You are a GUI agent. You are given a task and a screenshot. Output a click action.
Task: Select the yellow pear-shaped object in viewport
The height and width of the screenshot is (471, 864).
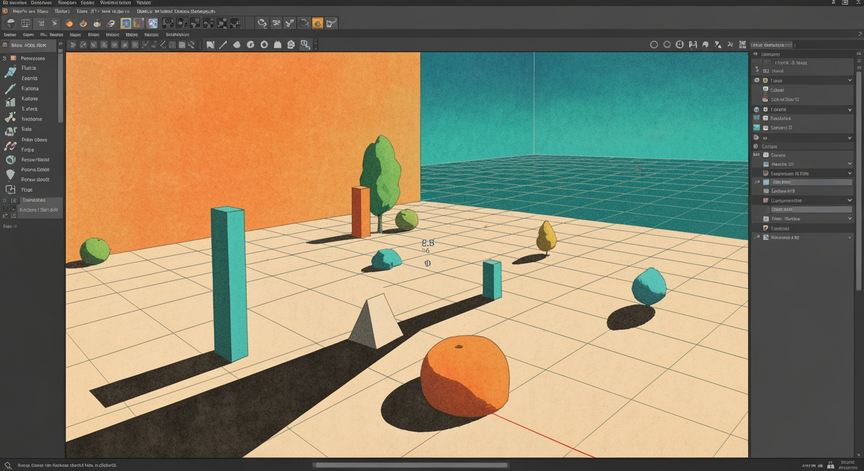click(546, 236)
